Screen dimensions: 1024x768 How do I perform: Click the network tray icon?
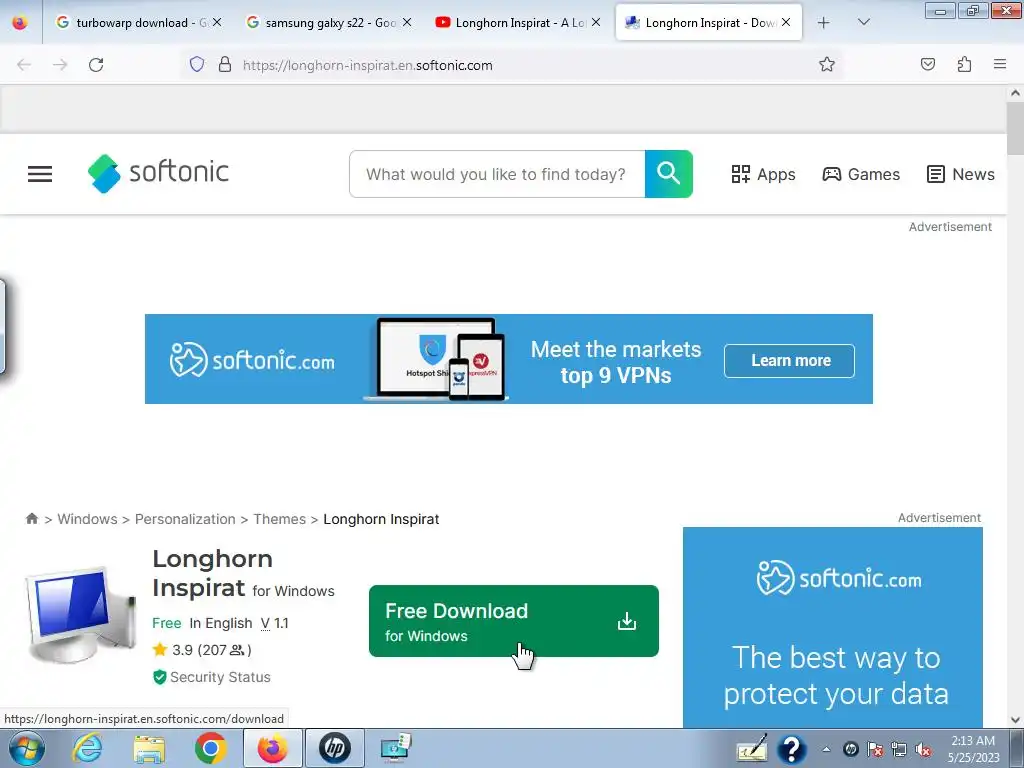[x=899, y=750]
